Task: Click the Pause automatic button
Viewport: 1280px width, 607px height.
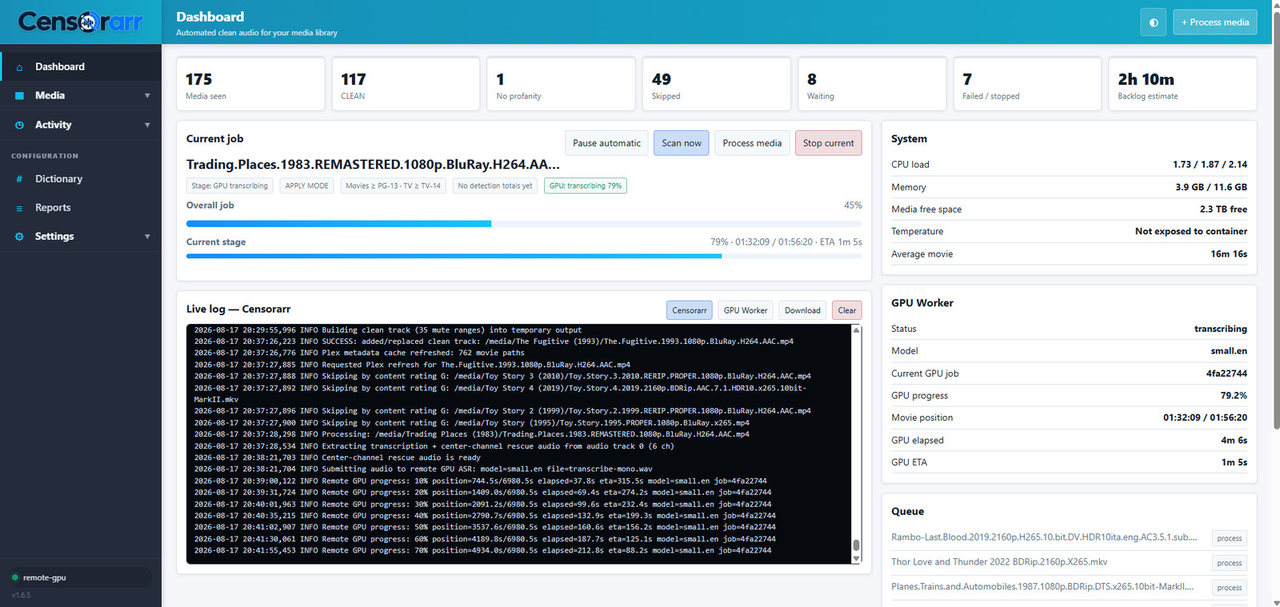Action: 606,143
